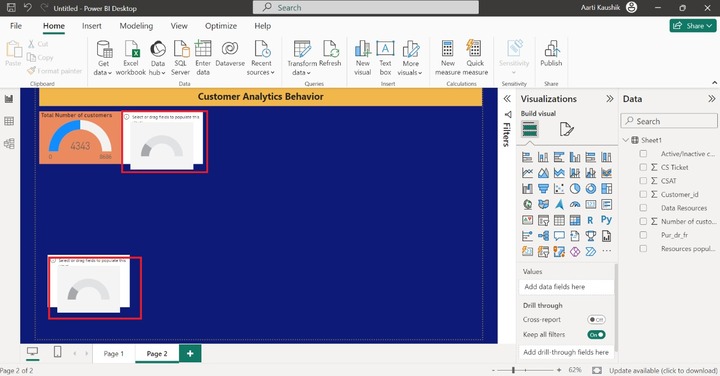720x376 pixels.
Task: Toggle Cross-report drill through switch
Action: pyautogui.click(x=596, y=320)
